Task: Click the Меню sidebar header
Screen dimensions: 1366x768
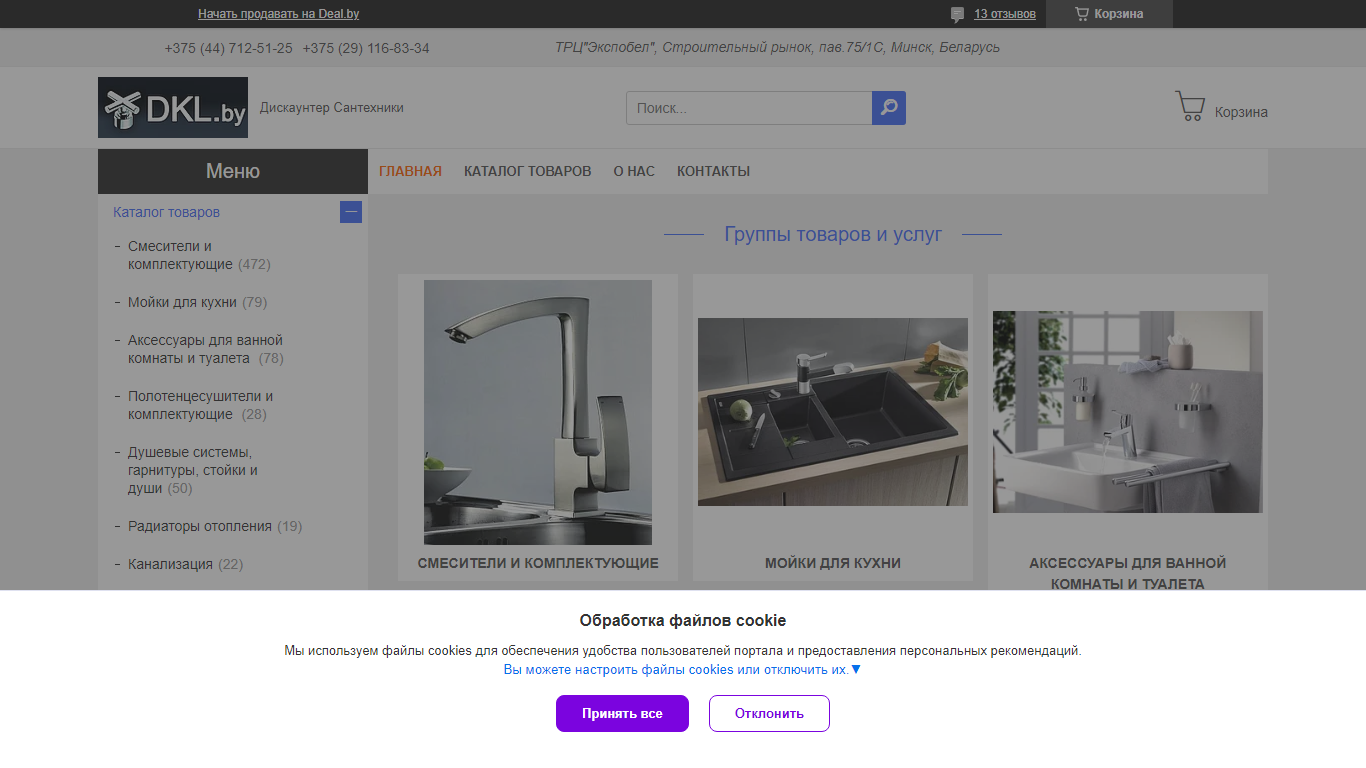Action: click(x=233, y=171)
